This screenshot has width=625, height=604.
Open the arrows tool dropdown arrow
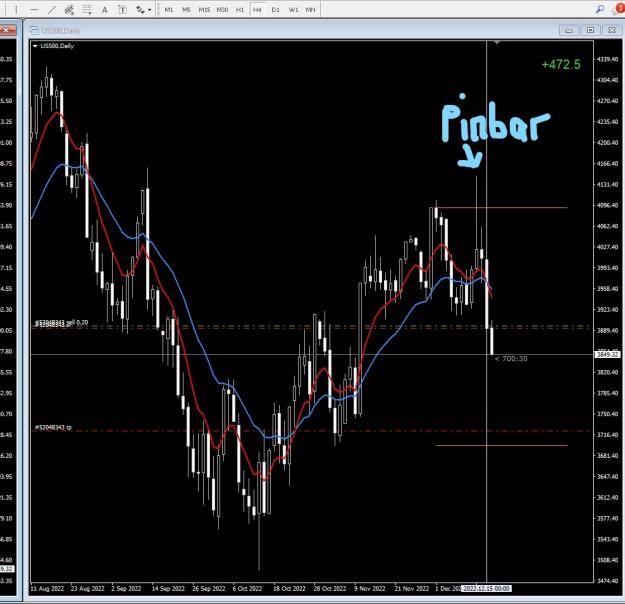[149, 10]
